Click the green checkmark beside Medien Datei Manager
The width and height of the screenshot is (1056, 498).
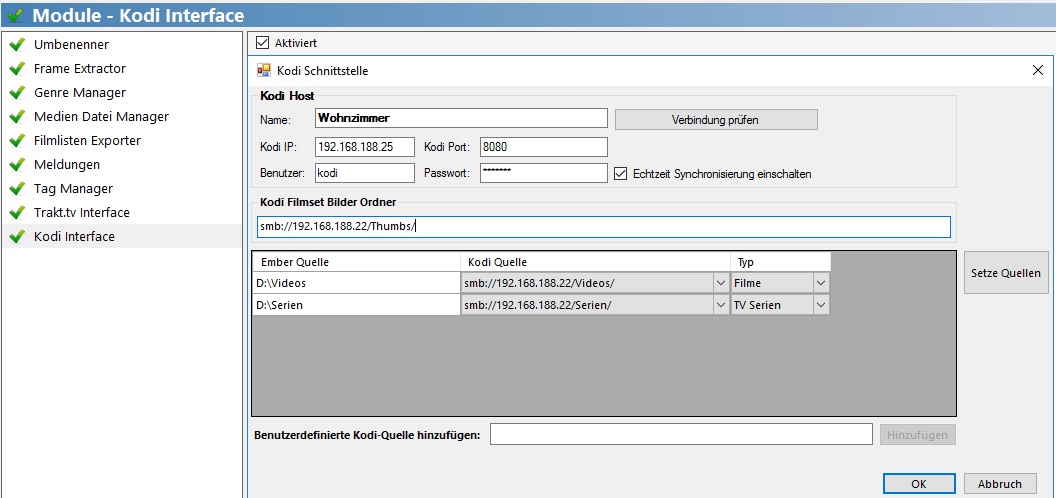pos(16,117)
